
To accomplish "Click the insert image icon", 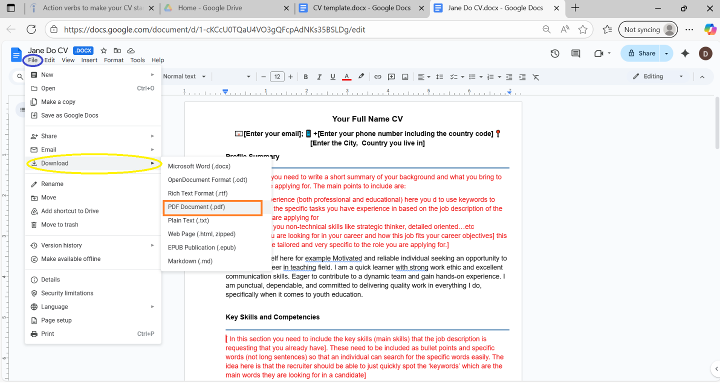I will [405, 77].
